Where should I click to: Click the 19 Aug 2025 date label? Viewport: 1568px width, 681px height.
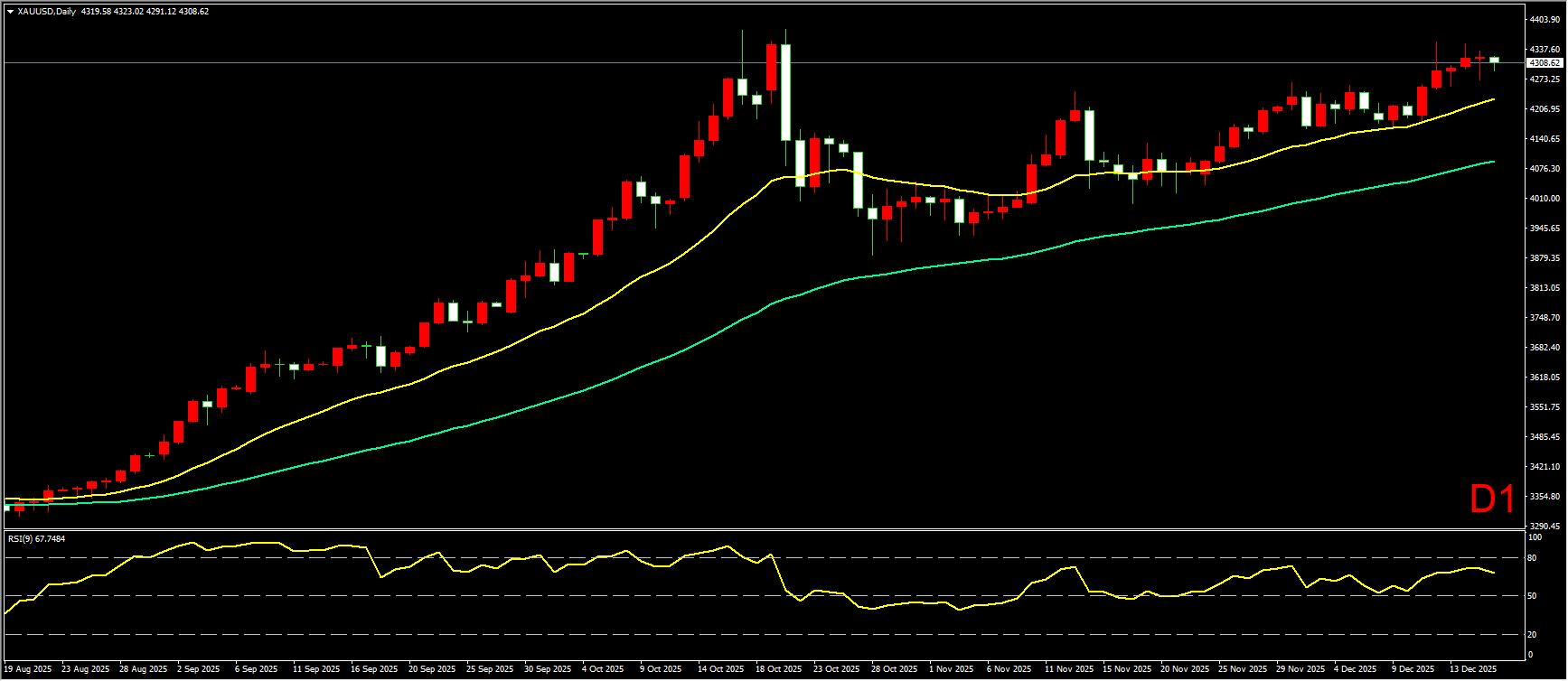(28, 669)
